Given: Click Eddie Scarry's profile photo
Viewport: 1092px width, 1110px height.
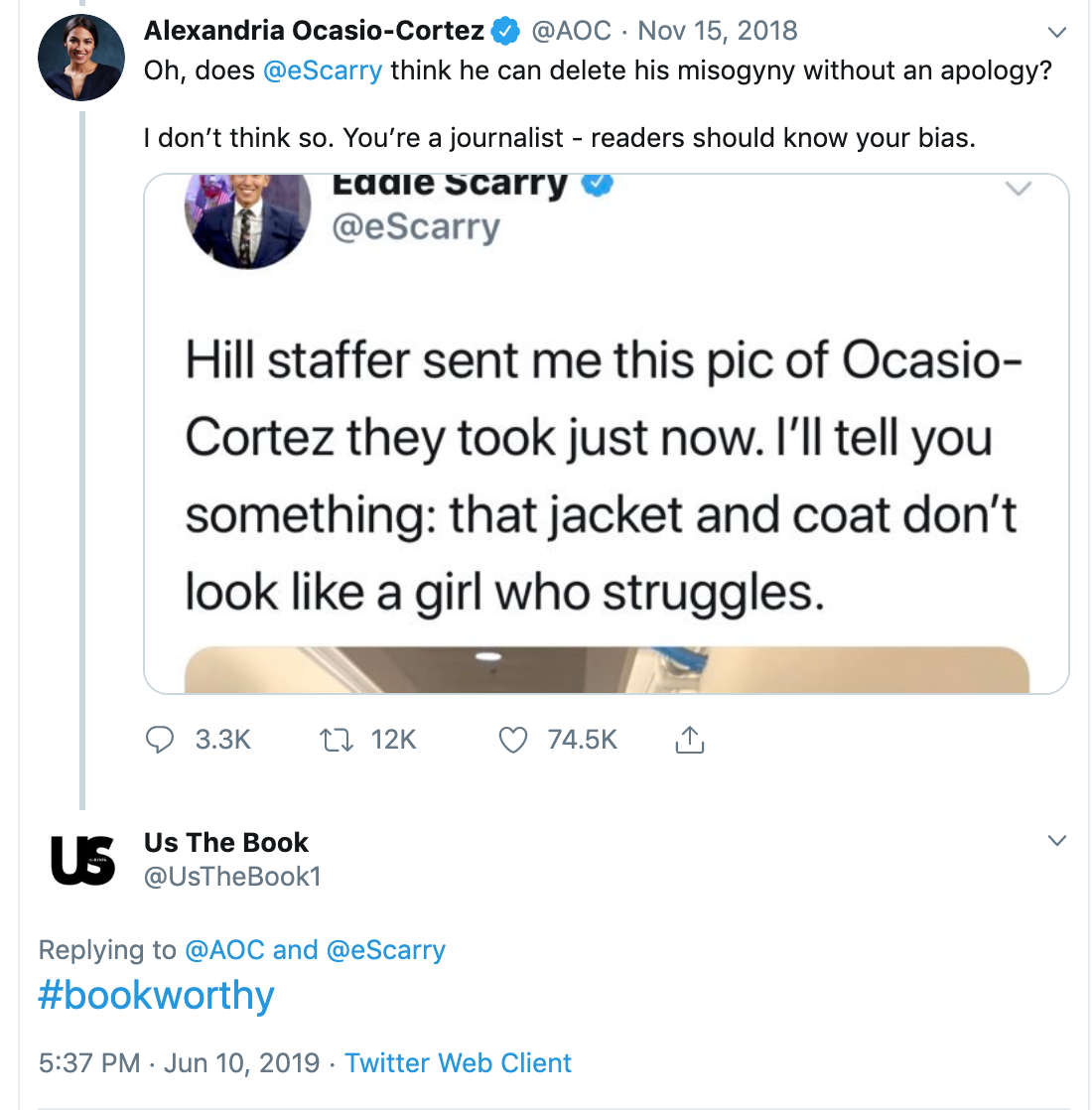Looking at the screenshot, I should (x=248, y=218).
